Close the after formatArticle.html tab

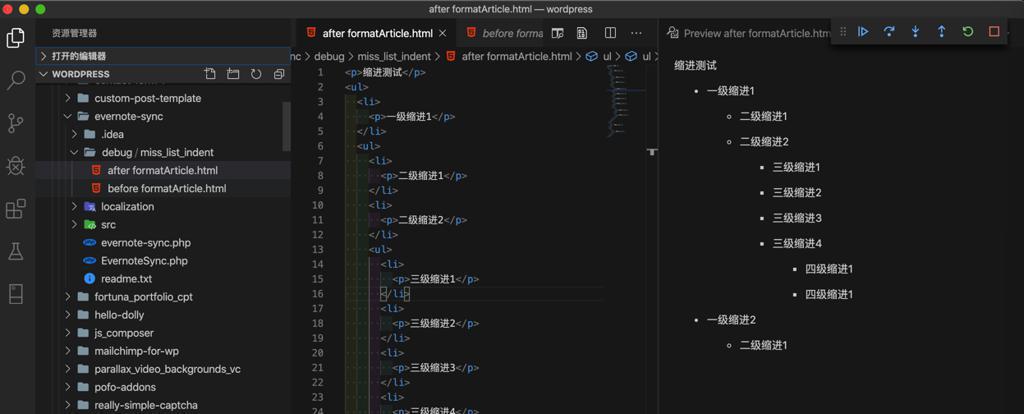click(442, 33)
